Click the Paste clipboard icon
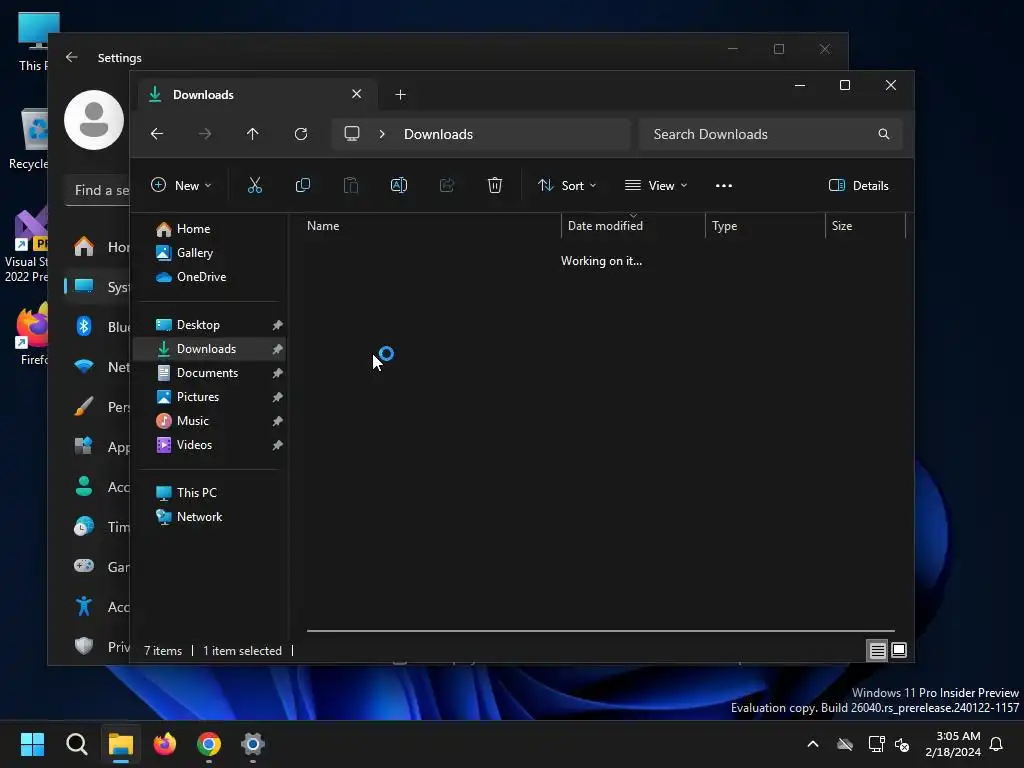1024x768 pixels. coord(351,185)
